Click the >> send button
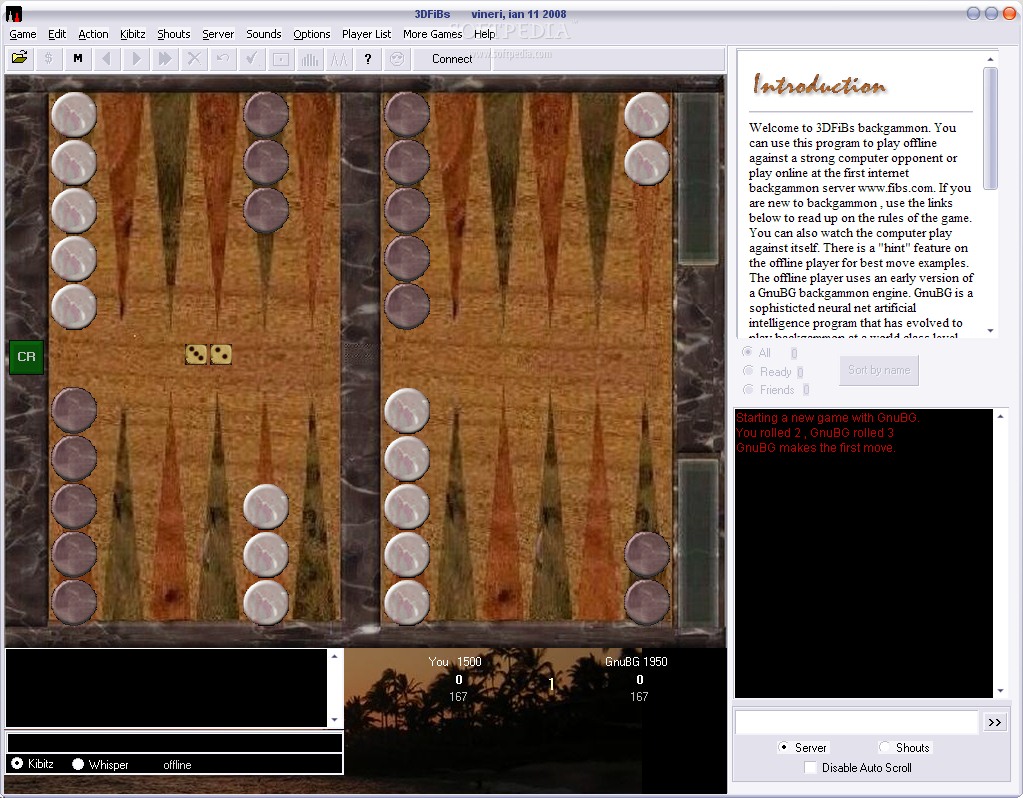Screen dimensions: 1023x798 tap(994, 722)
